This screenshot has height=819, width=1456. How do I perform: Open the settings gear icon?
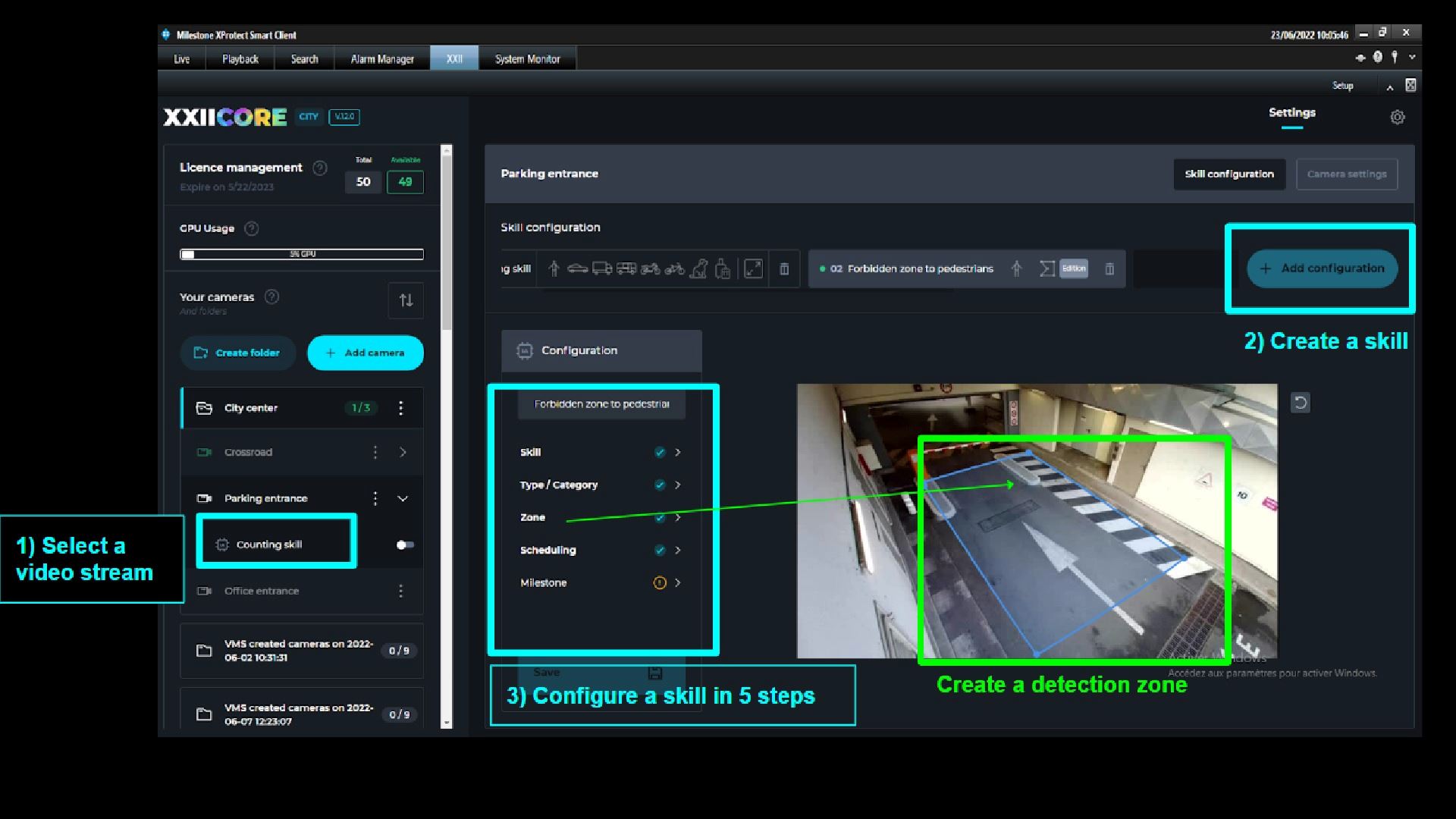click(x=1398, y=117)
